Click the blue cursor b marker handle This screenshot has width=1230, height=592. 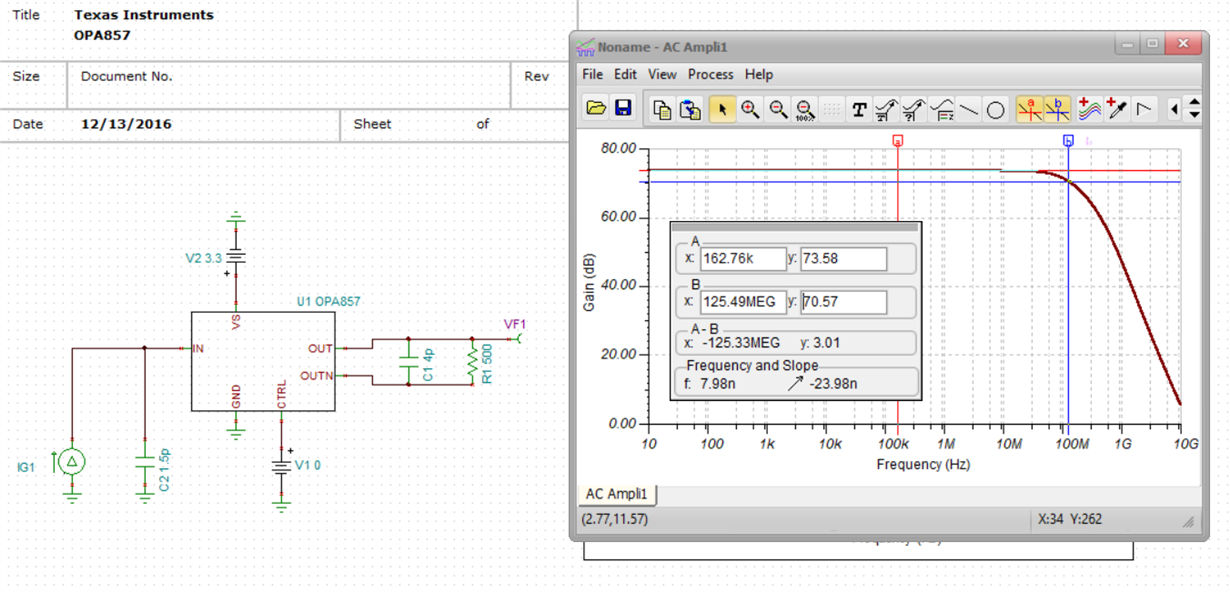coord(1068,142)
